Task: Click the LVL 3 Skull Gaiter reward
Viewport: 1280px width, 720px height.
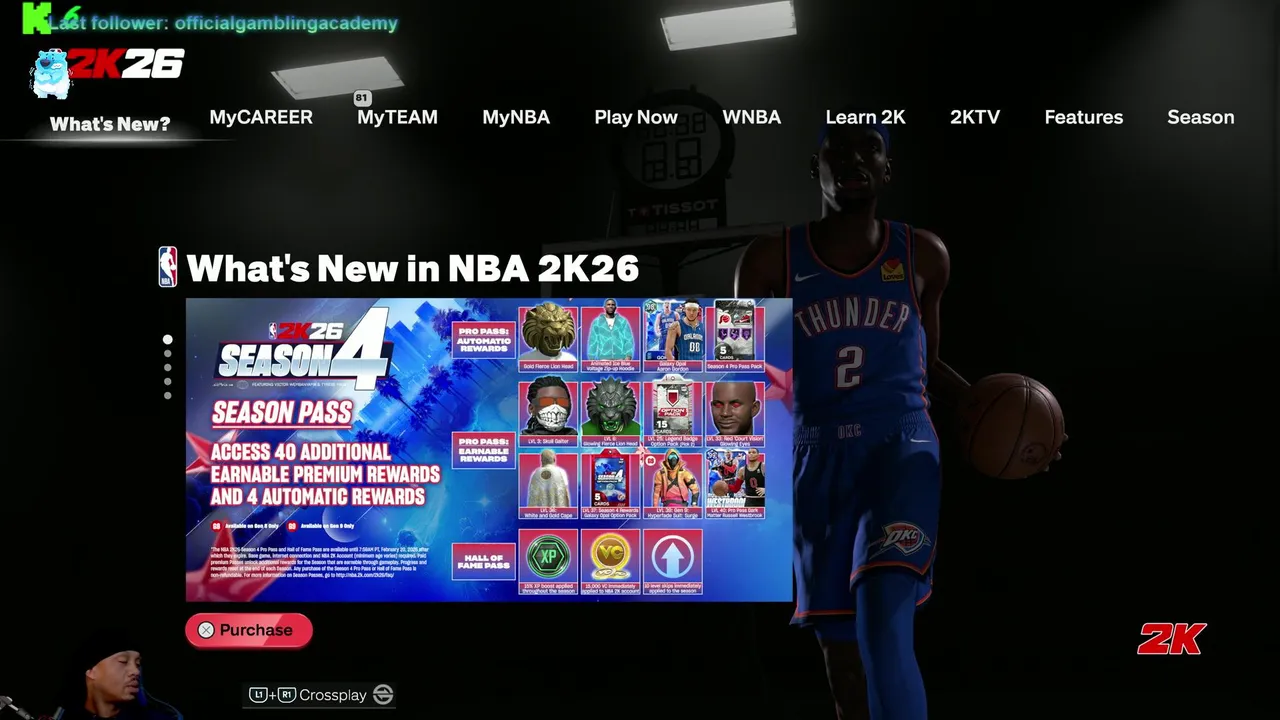Action: coord(548,412)
